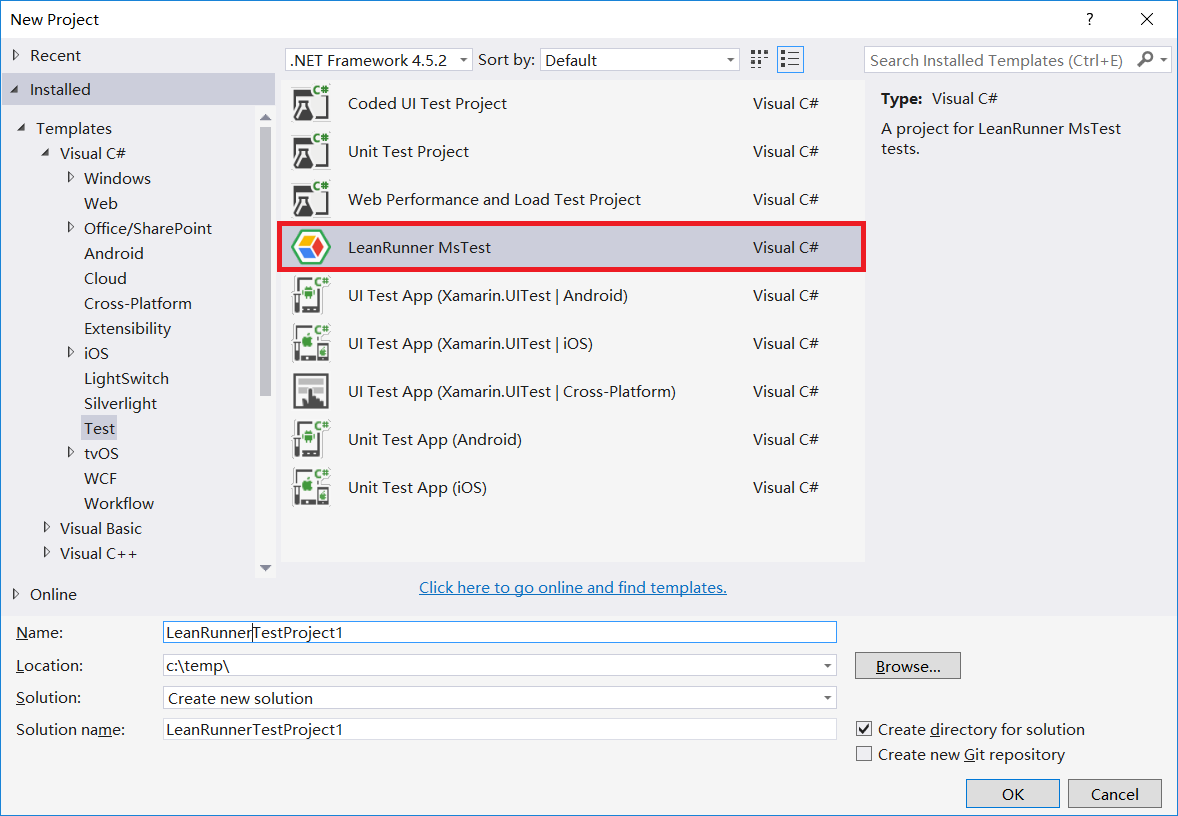Click the tree scrollbar up arrow

[x=265, y=117]
